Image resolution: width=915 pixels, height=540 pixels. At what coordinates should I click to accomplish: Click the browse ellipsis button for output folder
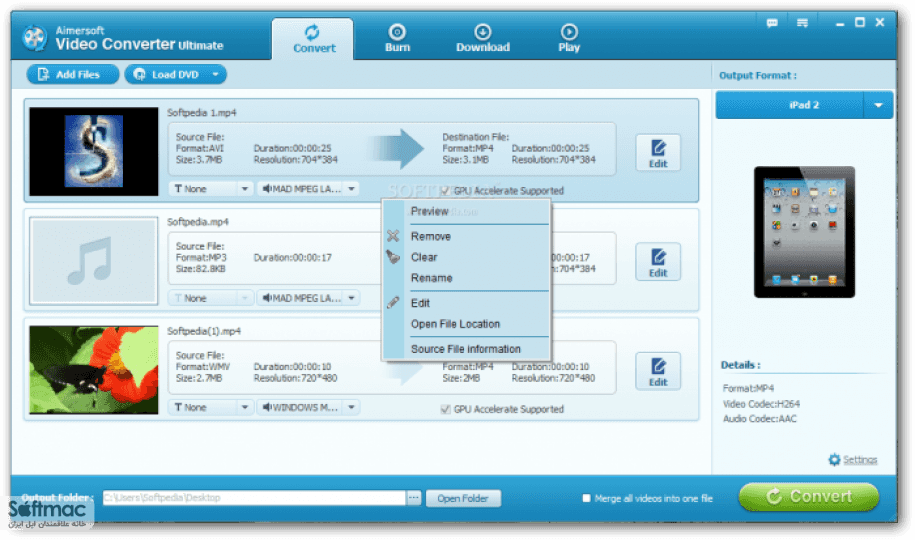tap(414, 498)
